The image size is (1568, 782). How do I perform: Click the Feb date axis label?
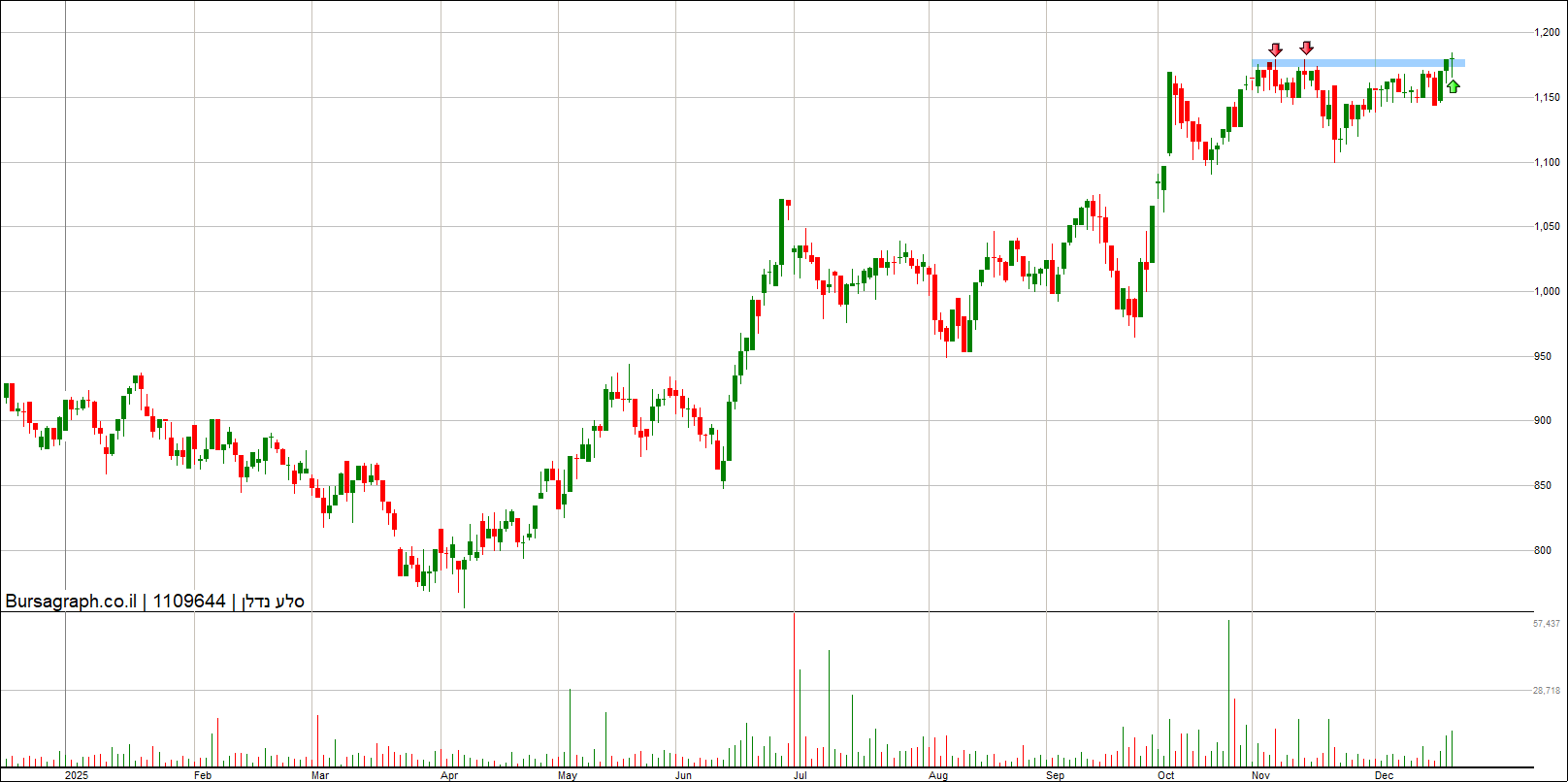click(203, 775)
